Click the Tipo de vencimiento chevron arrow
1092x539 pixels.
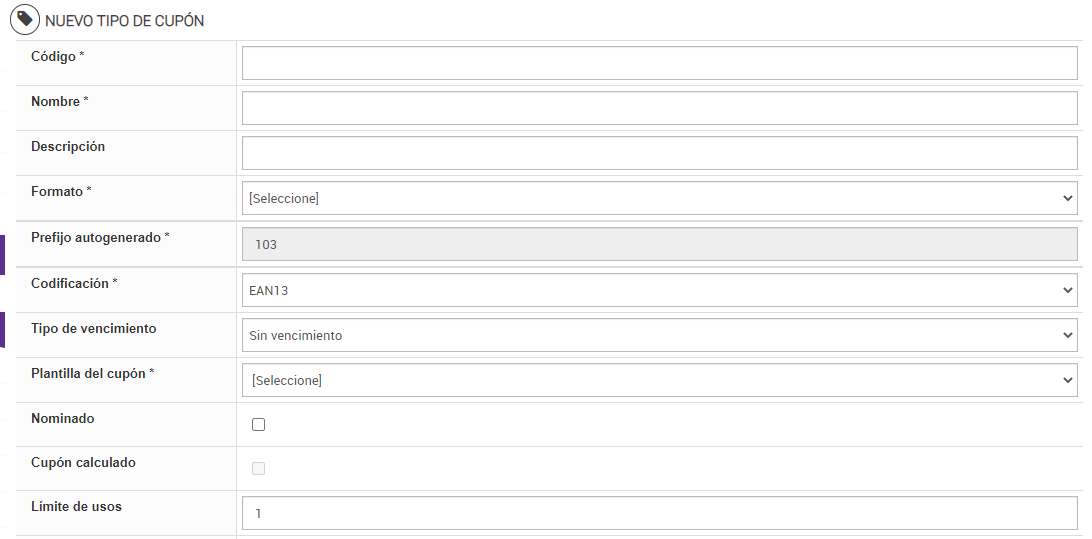coord(1067,335)
